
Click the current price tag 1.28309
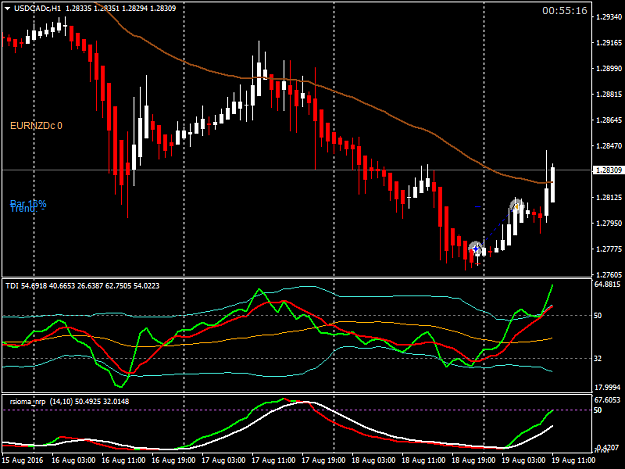click(x=608, y=170)
